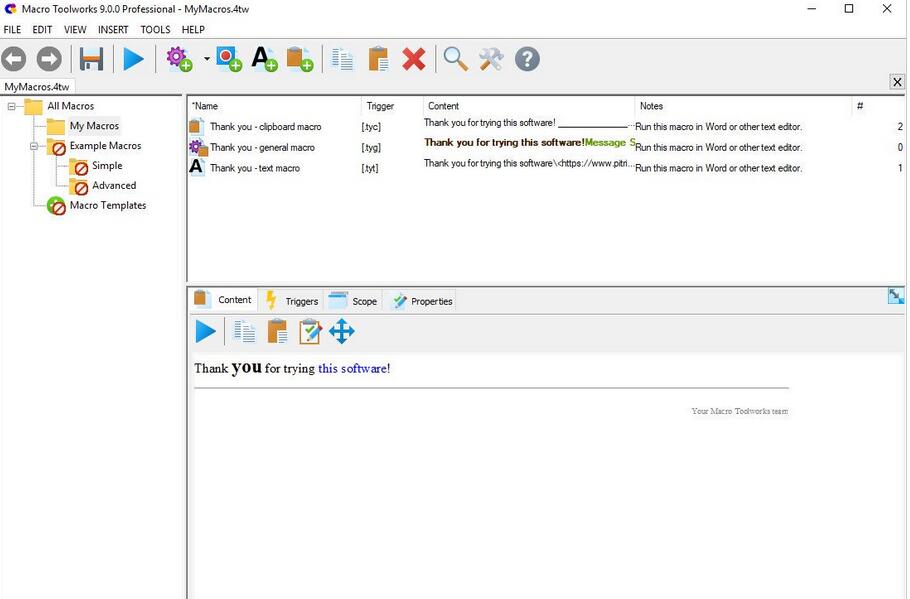Image resolution: width=910 pixels, height=599 pixels.
Task: Run macro with main toolbar play icon
Action: click(x=133, y=59)
